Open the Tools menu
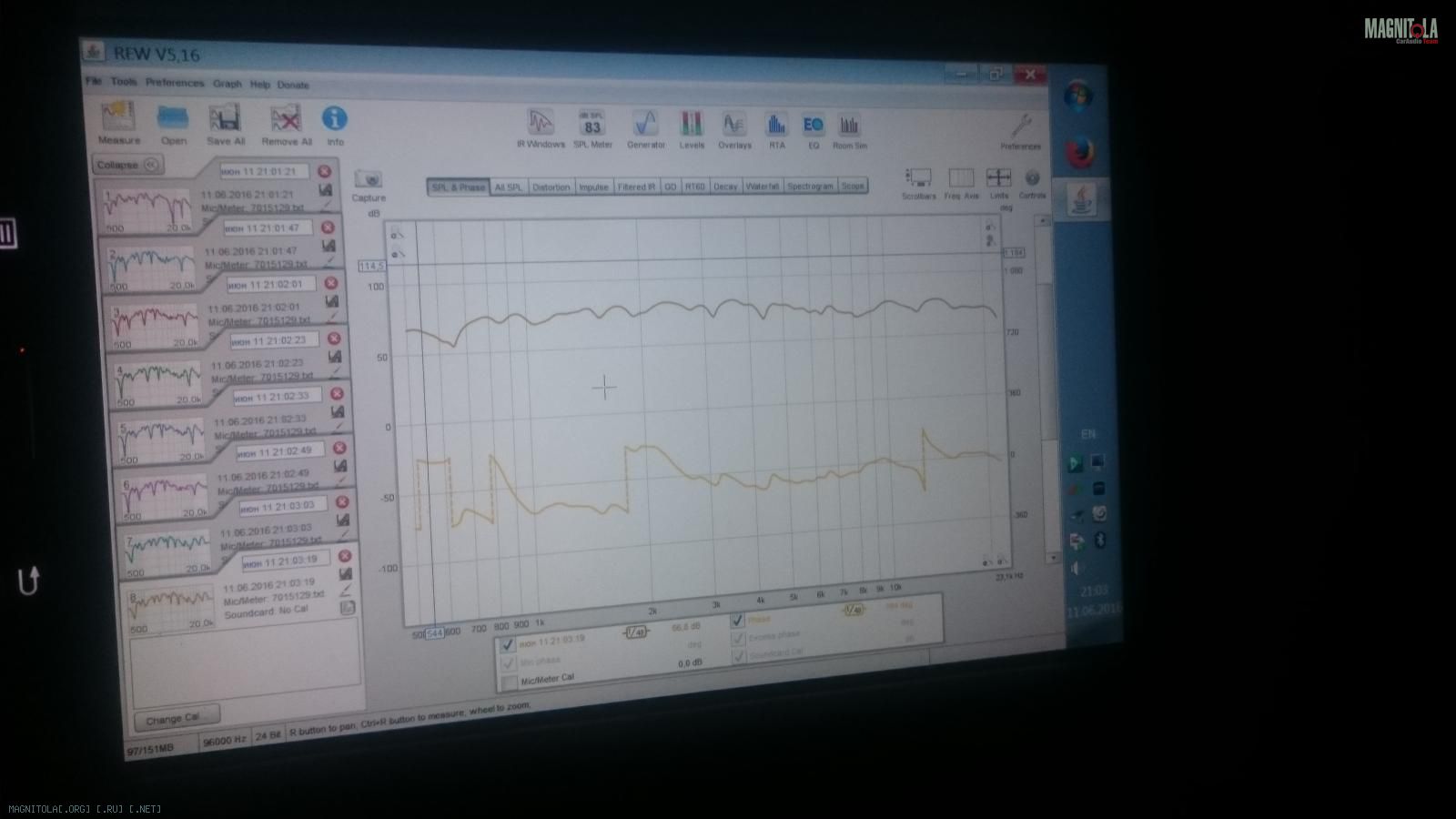 point(124,82)
